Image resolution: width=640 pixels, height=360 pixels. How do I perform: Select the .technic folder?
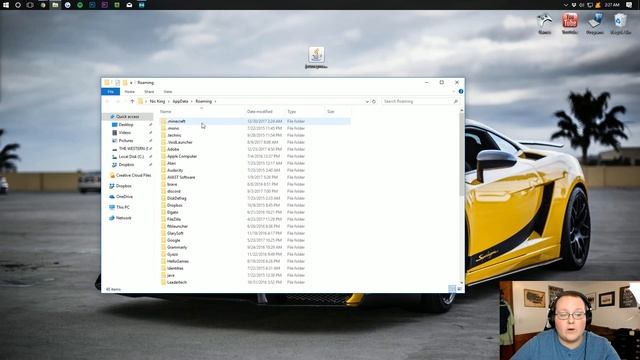click(x=174, y=135)
